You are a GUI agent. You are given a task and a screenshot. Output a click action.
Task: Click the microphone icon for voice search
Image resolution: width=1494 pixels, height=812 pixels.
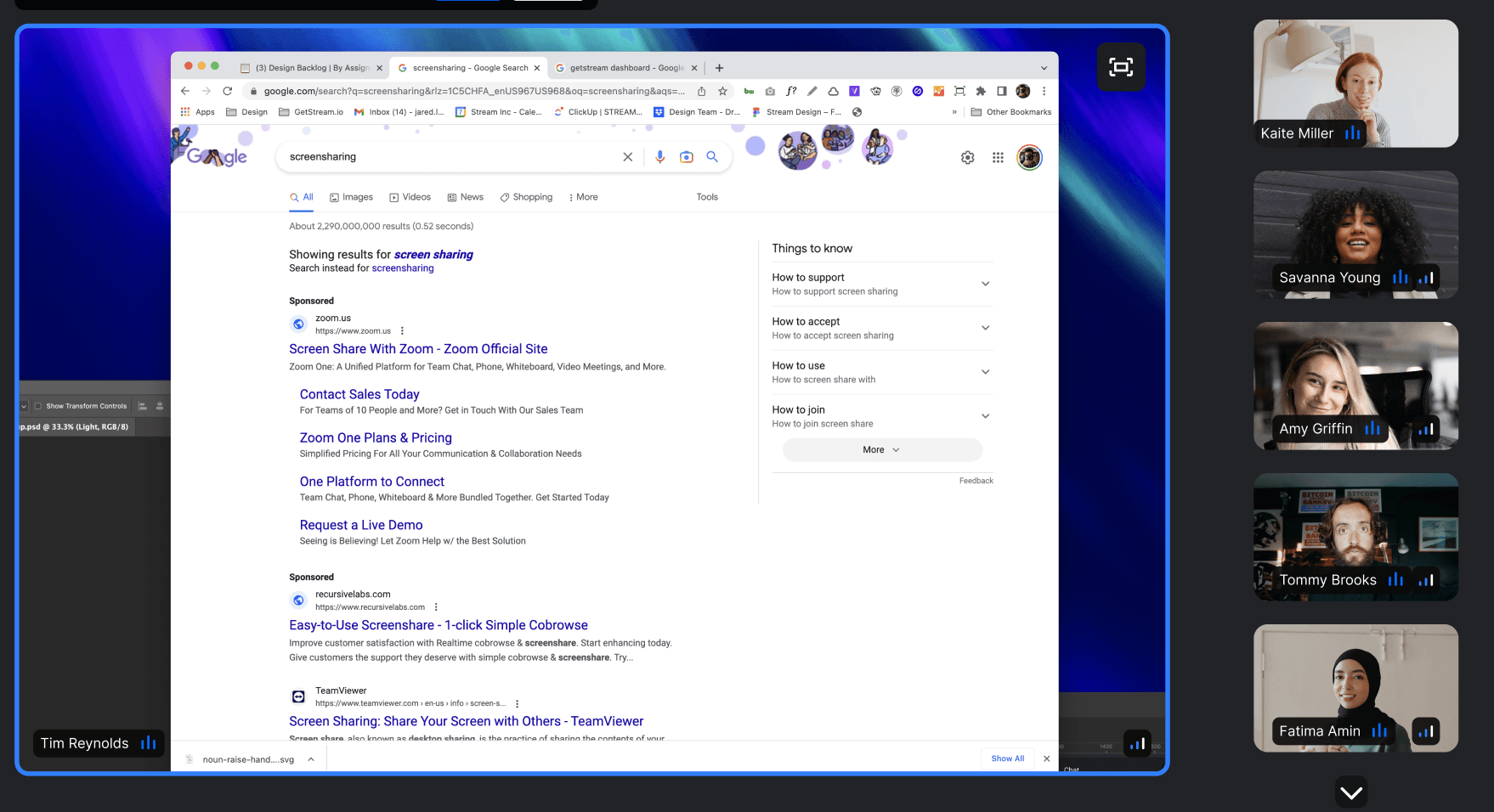(660, 156)
